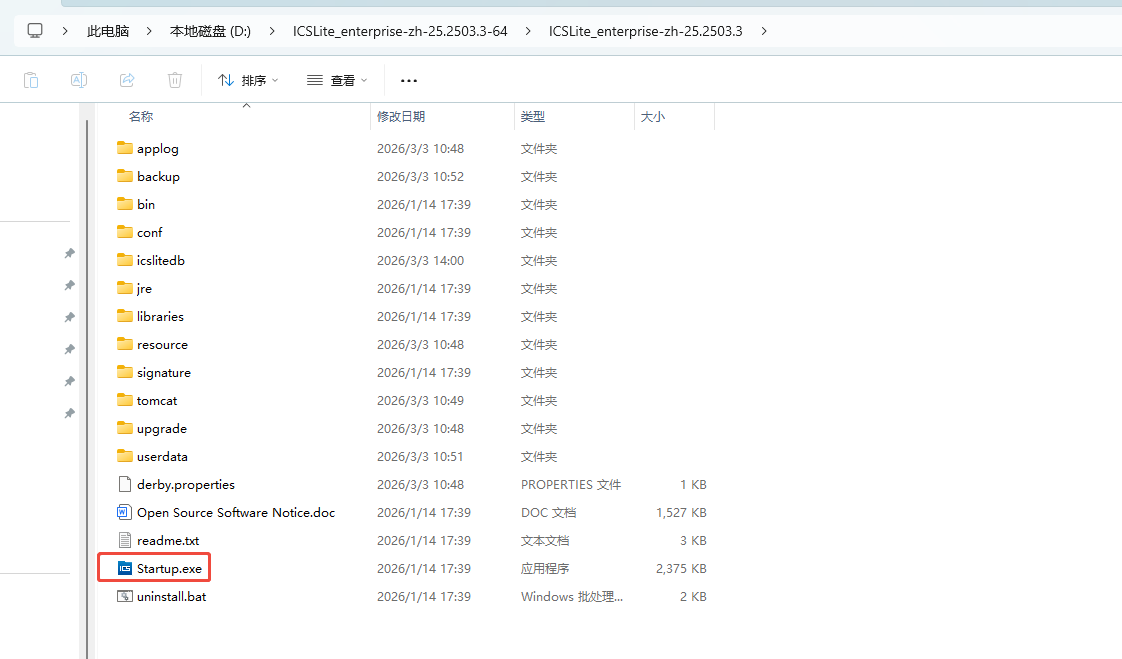Click the delete trash can toolbar icon
Screen dimensions: 1122x659
pyautogui.click(x=175, y=80)
